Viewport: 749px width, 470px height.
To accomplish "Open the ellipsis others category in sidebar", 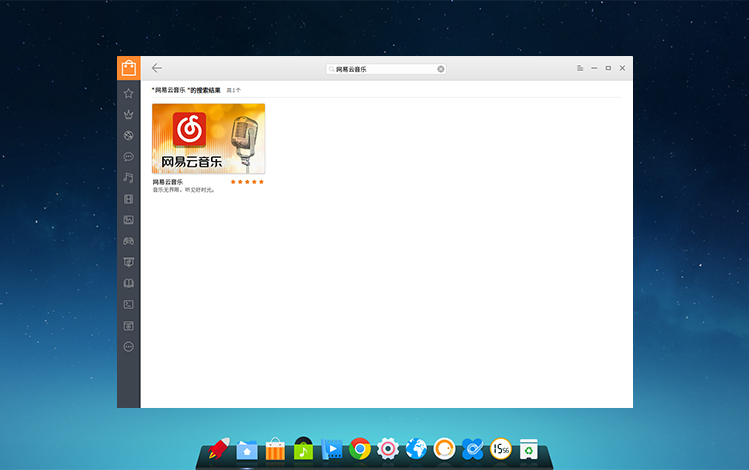I will [x=128, y=347].
